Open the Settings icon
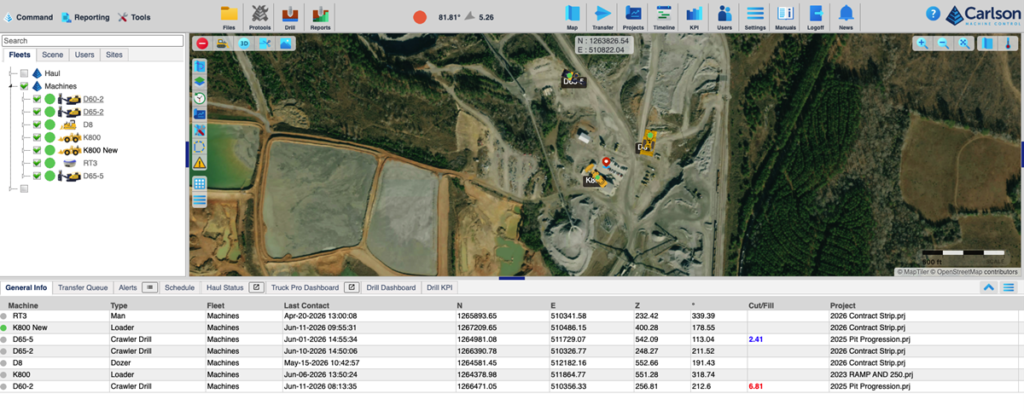The width and height of the screenshot is (1024, 417). (756, 16)
